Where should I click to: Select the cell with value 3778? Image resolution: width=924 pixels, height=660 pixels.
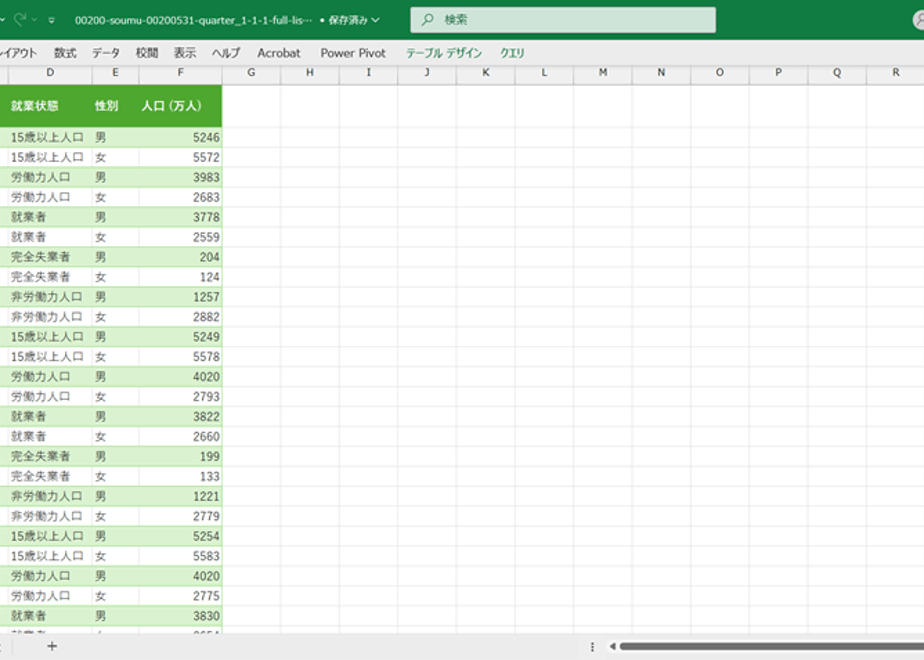[x=180, y=217]
